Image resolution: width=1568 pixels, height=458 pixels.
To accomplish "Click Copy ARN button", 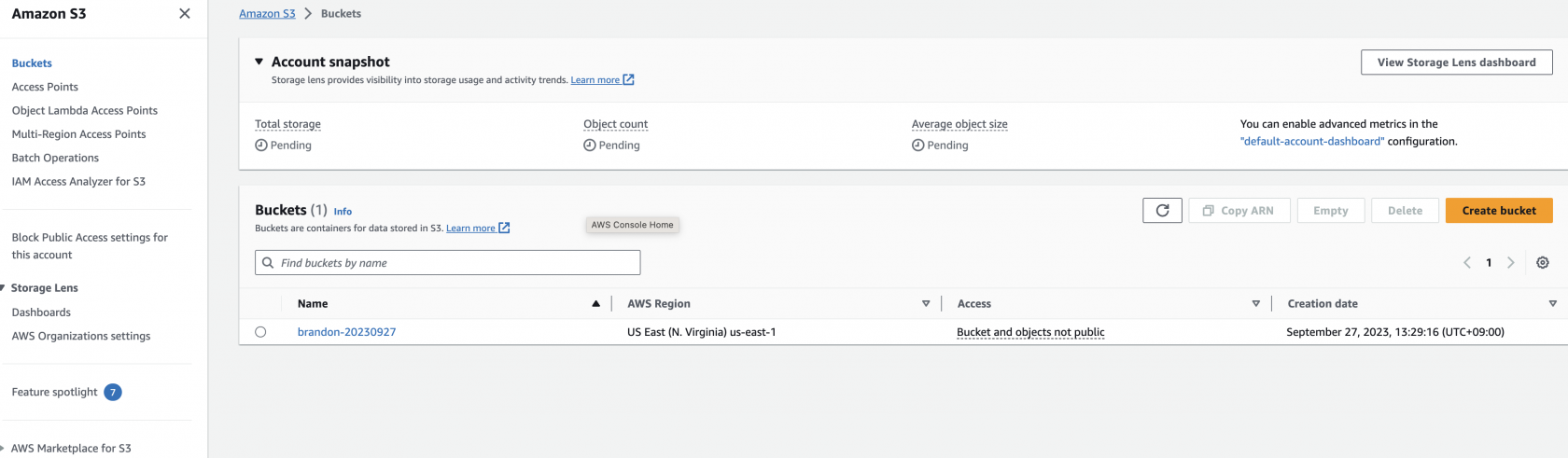I will (1239, 211).
